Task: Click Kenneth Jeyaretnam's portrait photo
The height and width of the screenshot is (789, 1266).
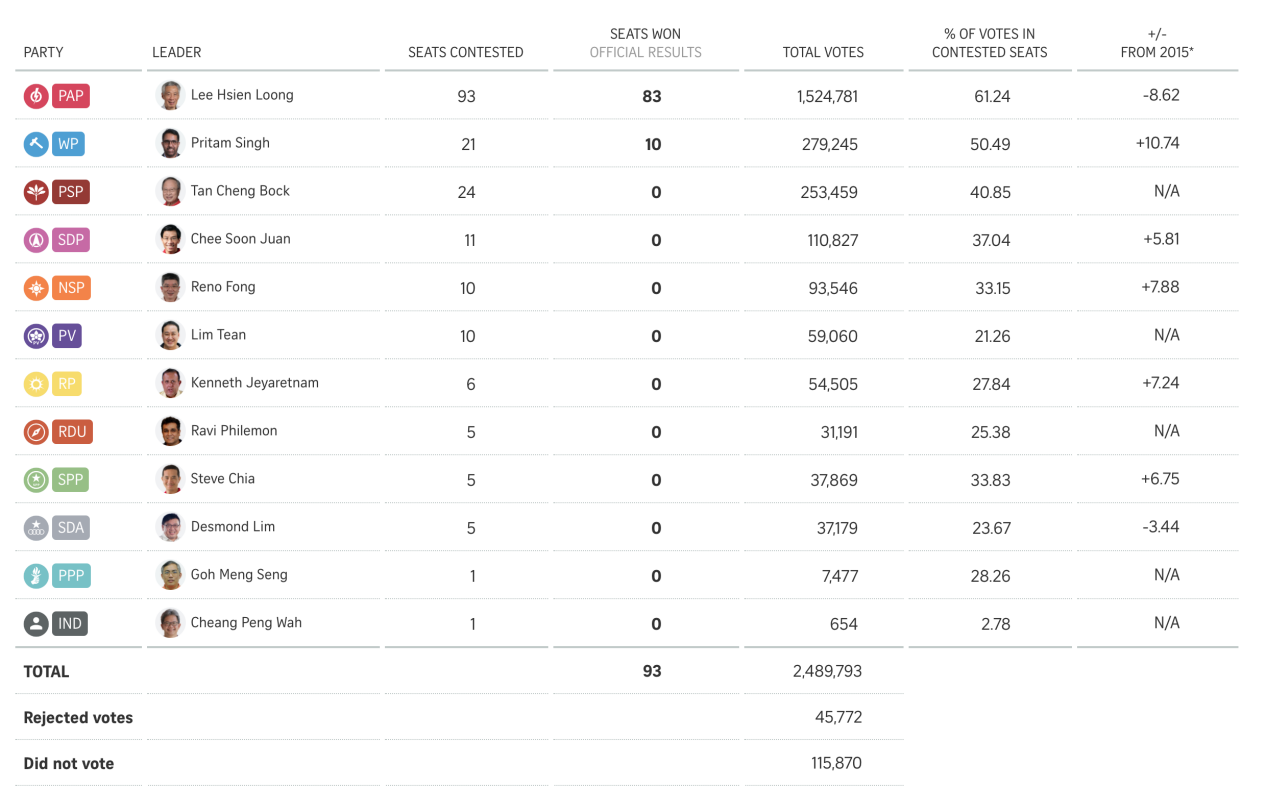Action: click(x=171, y=383)
